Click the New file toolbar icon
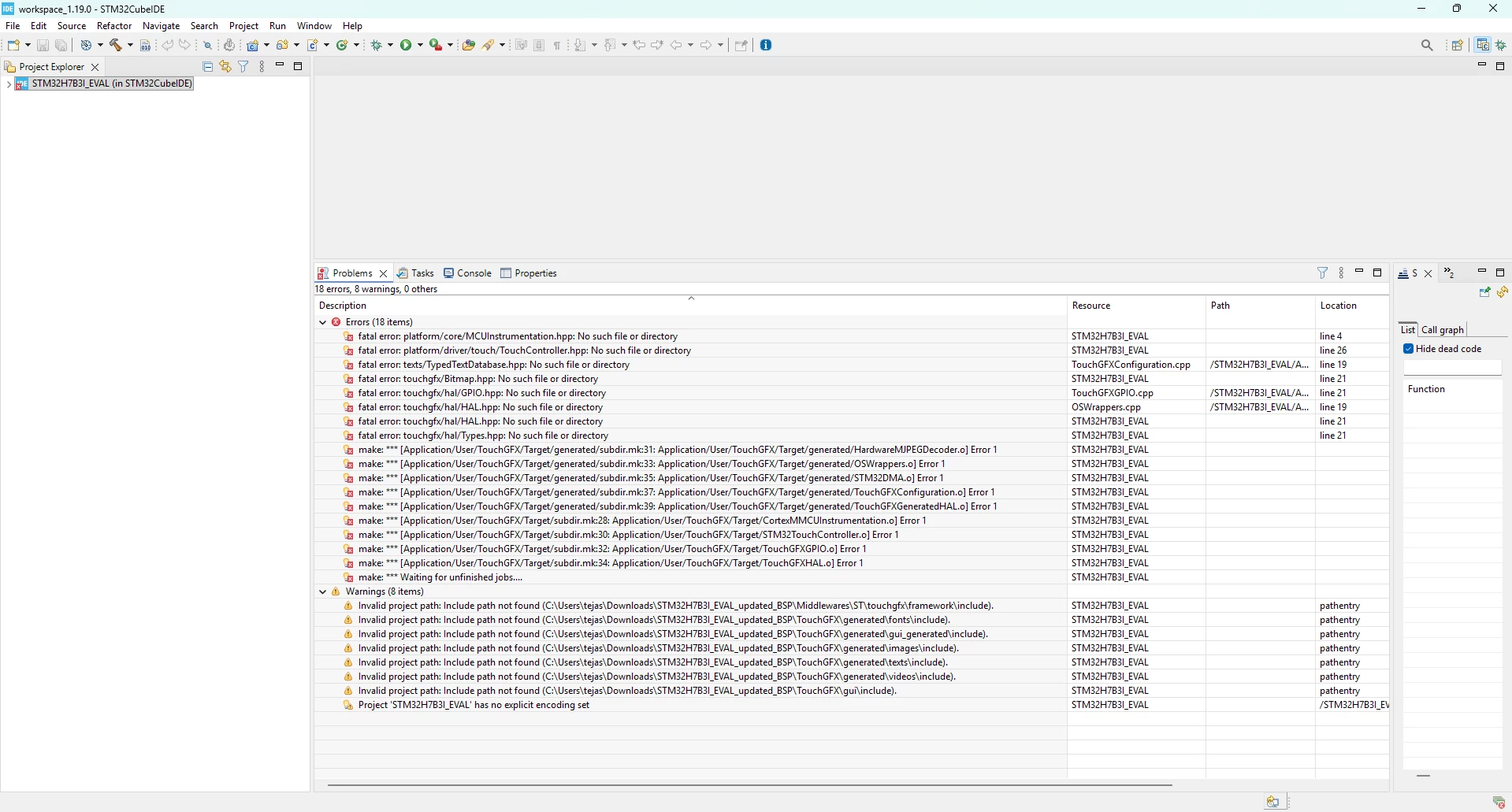The height and width of the screenshot is (812, 1512). (x=13, y=45)
